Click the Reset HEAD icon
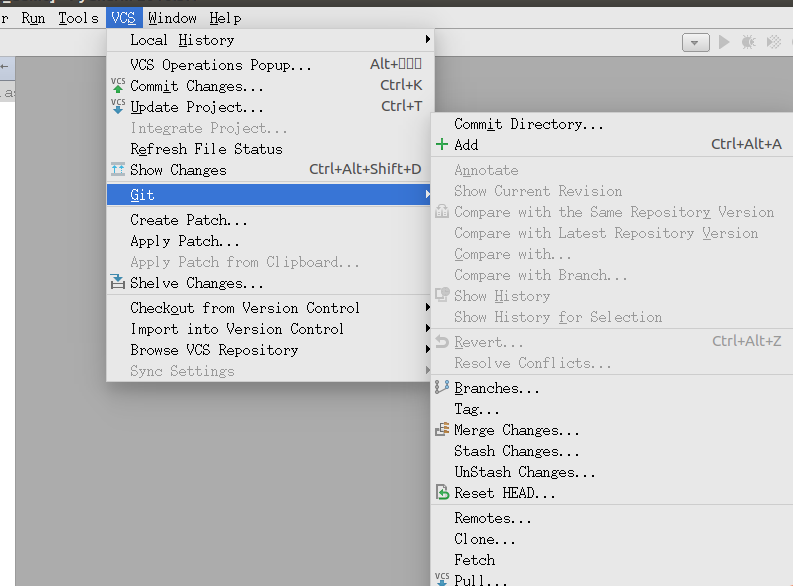 443,492
